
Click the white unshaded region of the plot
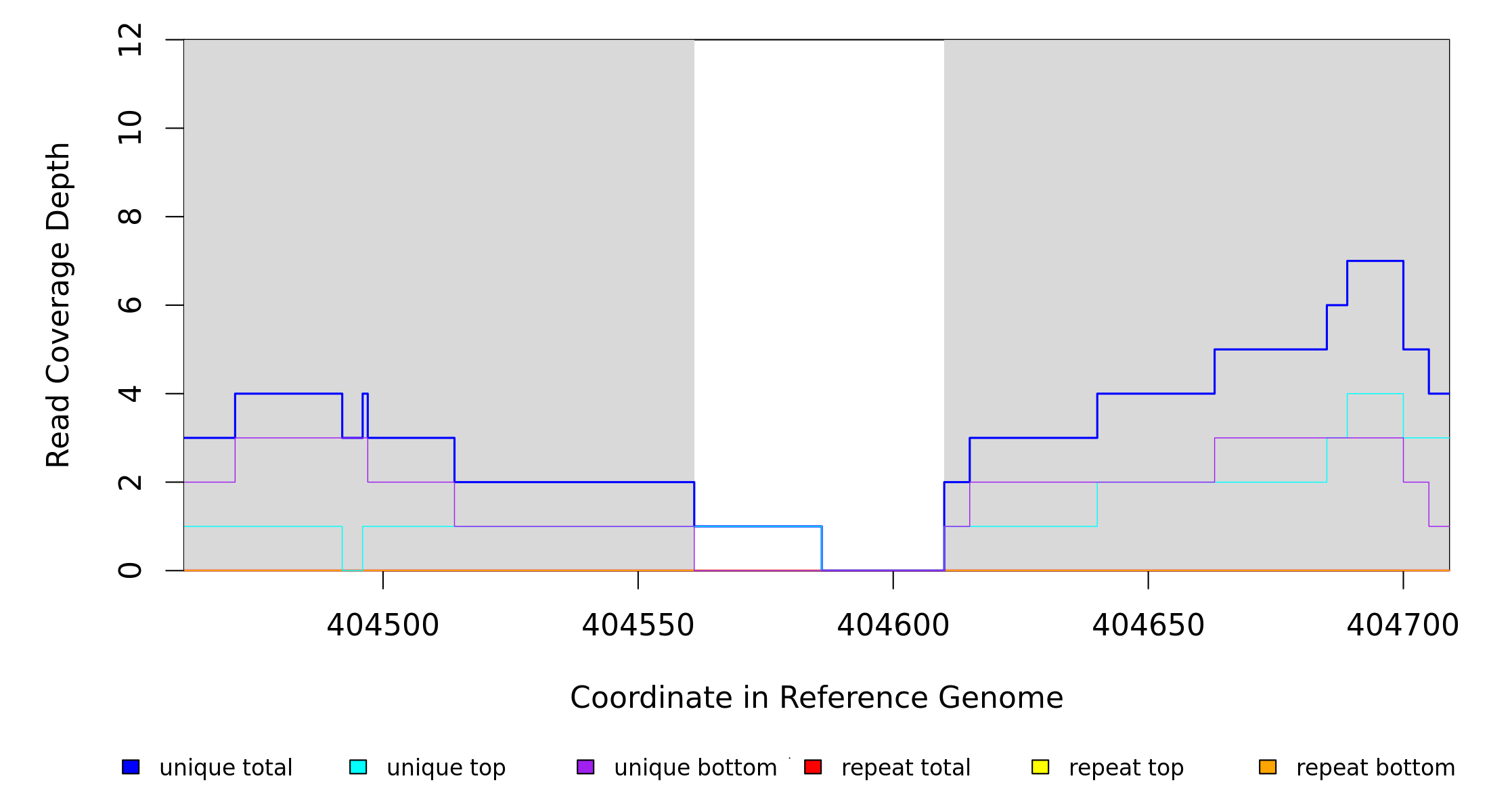tap(819, 271)
